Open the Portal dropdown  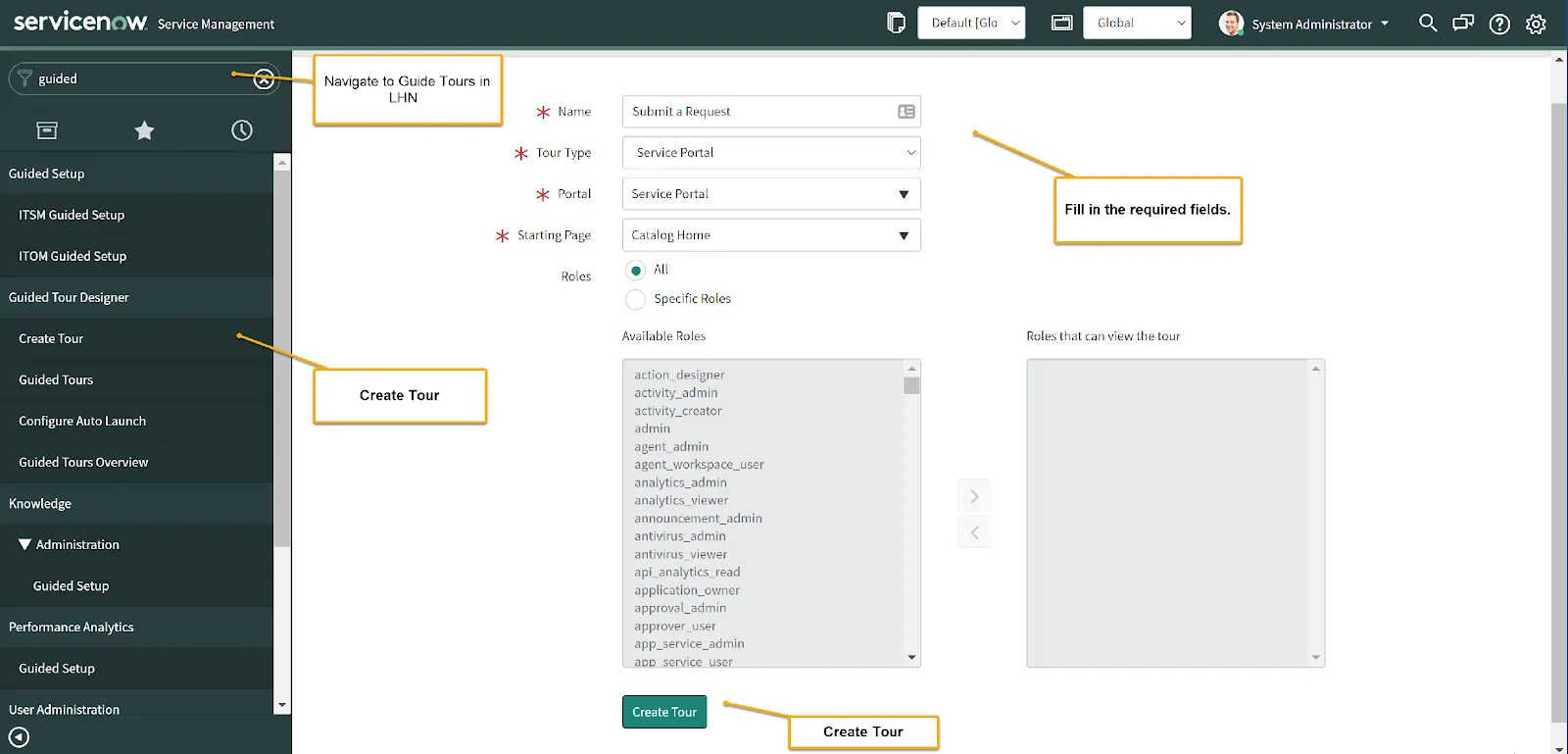coord(771,194)
